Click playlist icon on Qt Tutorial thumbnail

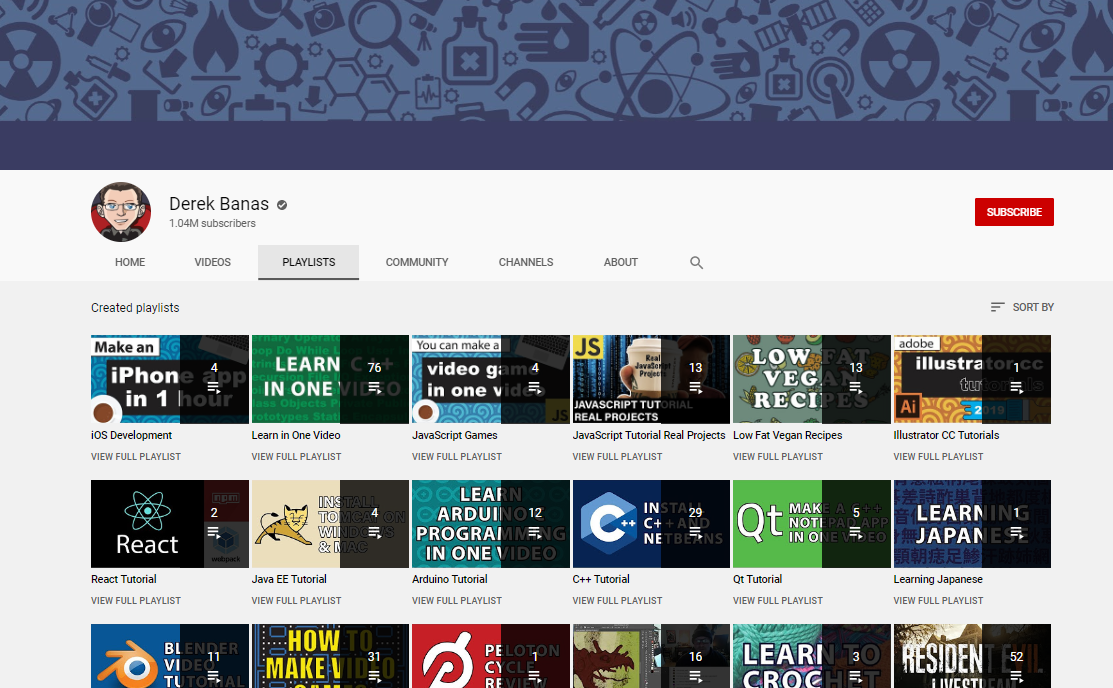tap(856, 532)
